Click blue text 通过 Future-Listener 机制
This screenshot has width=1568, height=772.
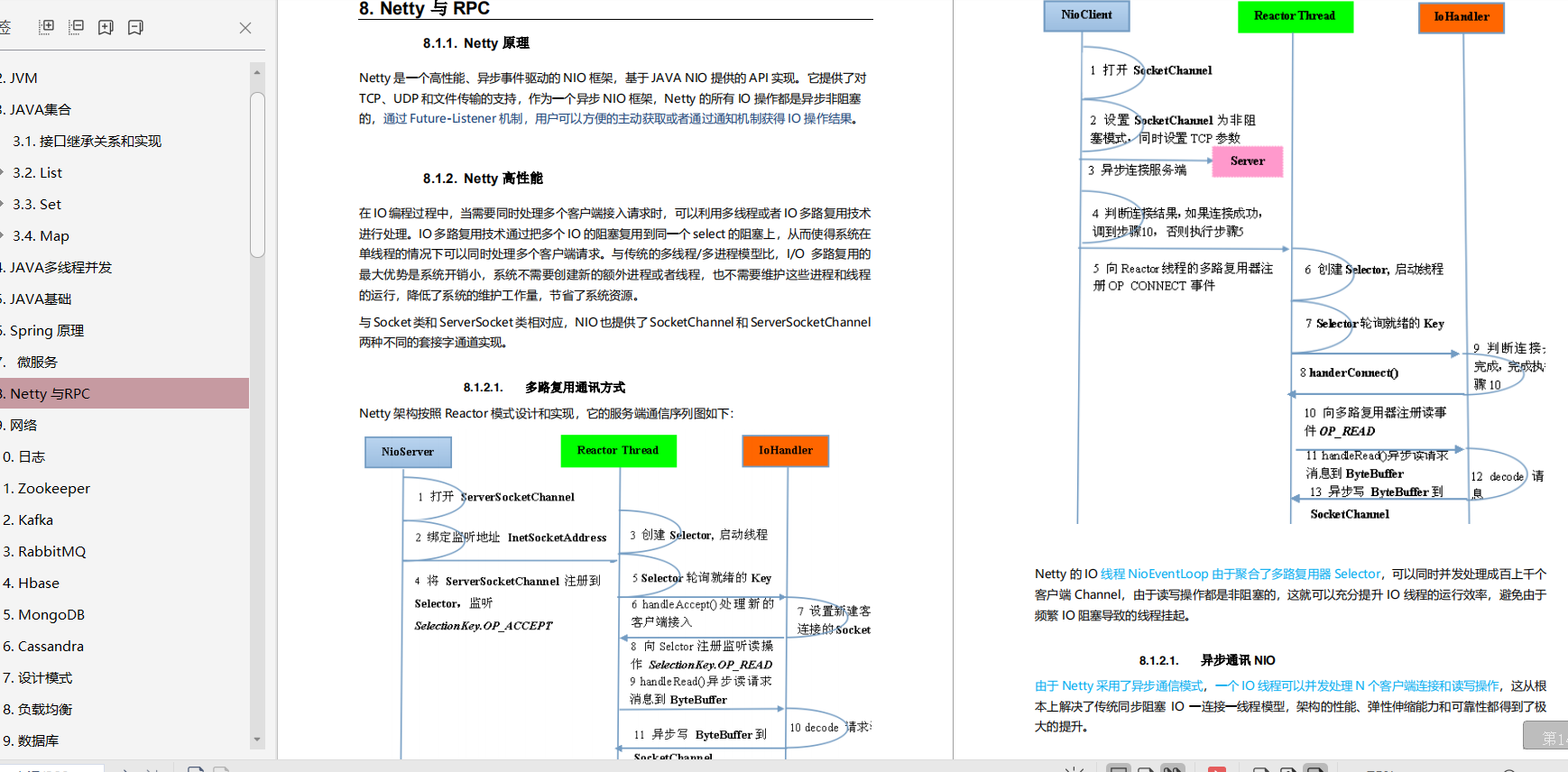coord(453,118)
